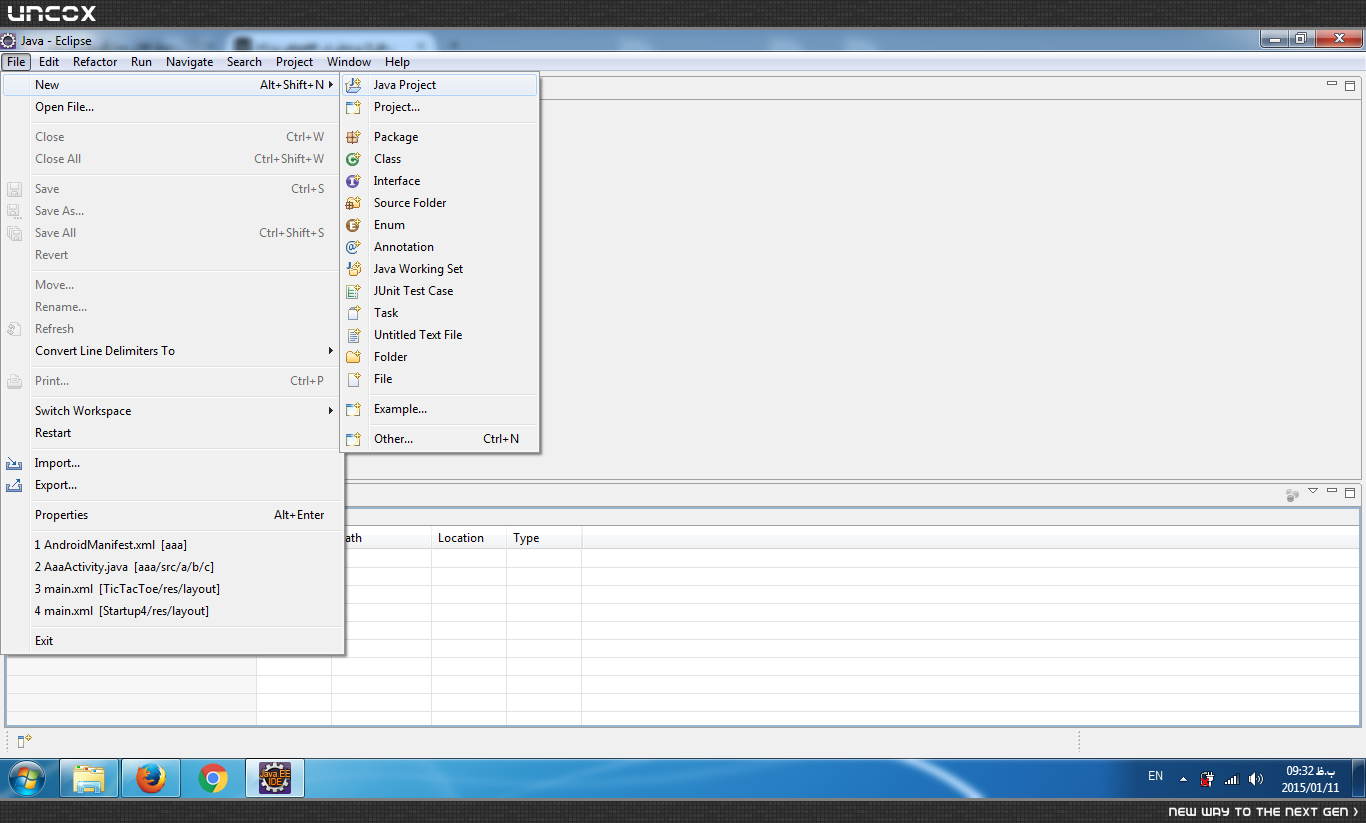Click the taskbar clock showing 09:32
The height and width of the screenshot is (823, 1366).
(1308, 779)
